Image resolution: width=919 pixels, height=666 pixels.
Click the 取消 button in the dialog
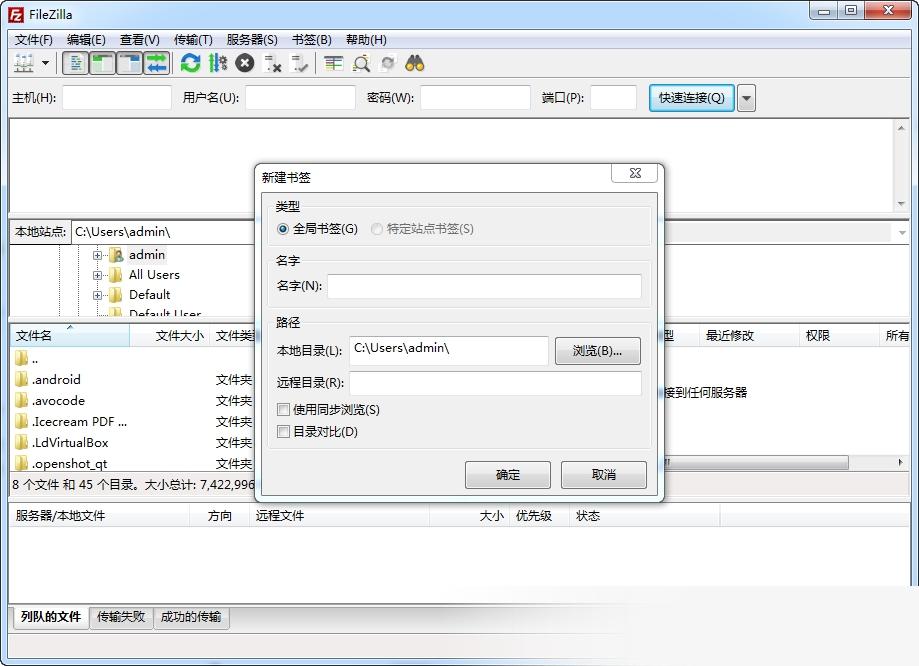click(604, 474)
